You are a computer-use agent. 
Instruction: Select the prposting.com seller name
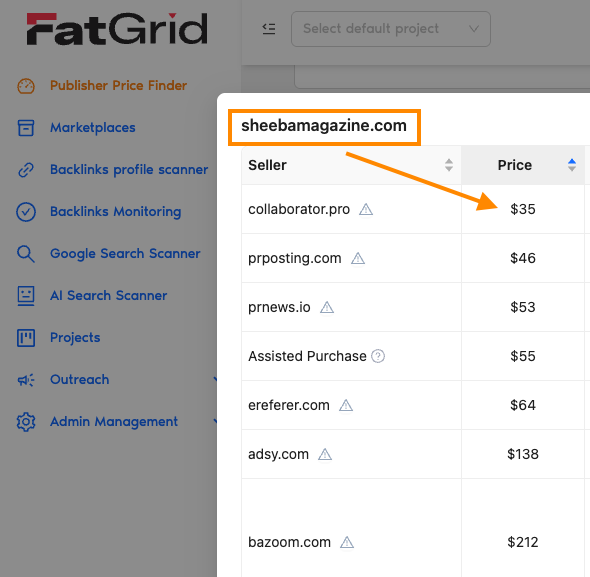point(295,258)
